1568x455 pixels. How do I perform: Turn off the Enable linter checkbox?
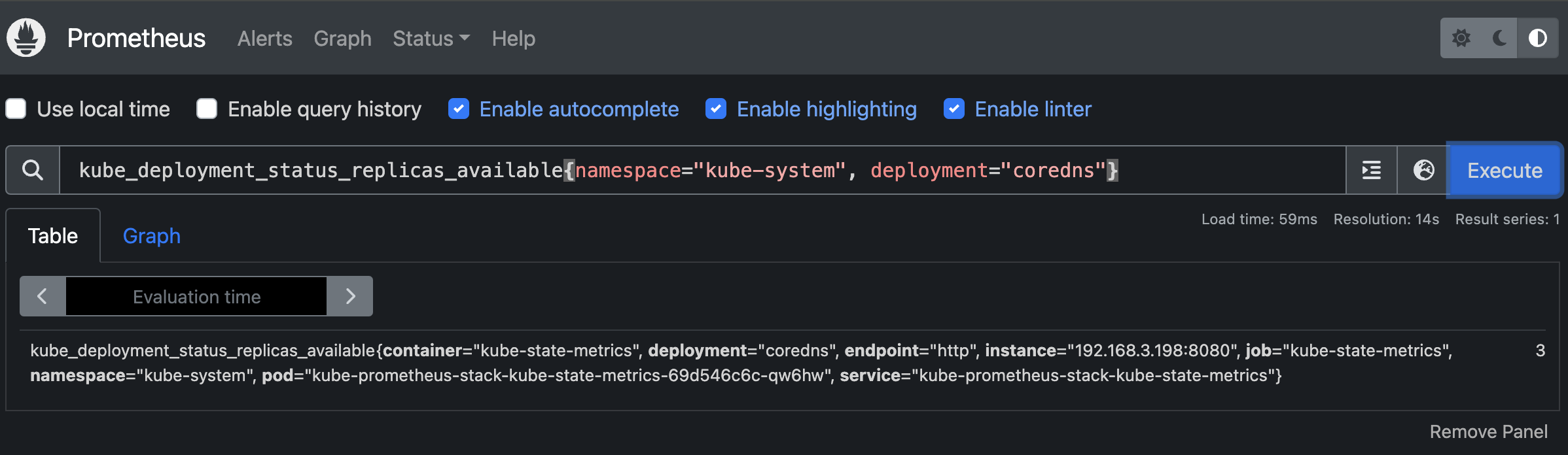[954, 109]
